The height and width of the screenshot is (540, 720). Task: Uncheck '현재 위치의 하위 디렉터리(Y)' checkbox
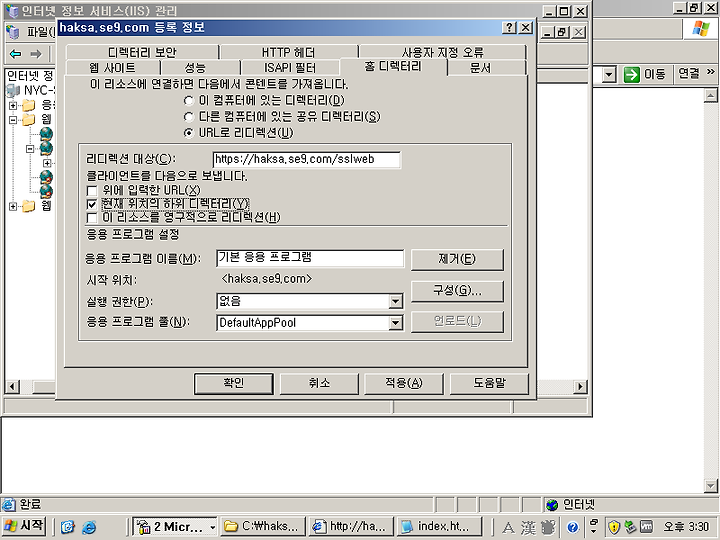tap(92, 204)
